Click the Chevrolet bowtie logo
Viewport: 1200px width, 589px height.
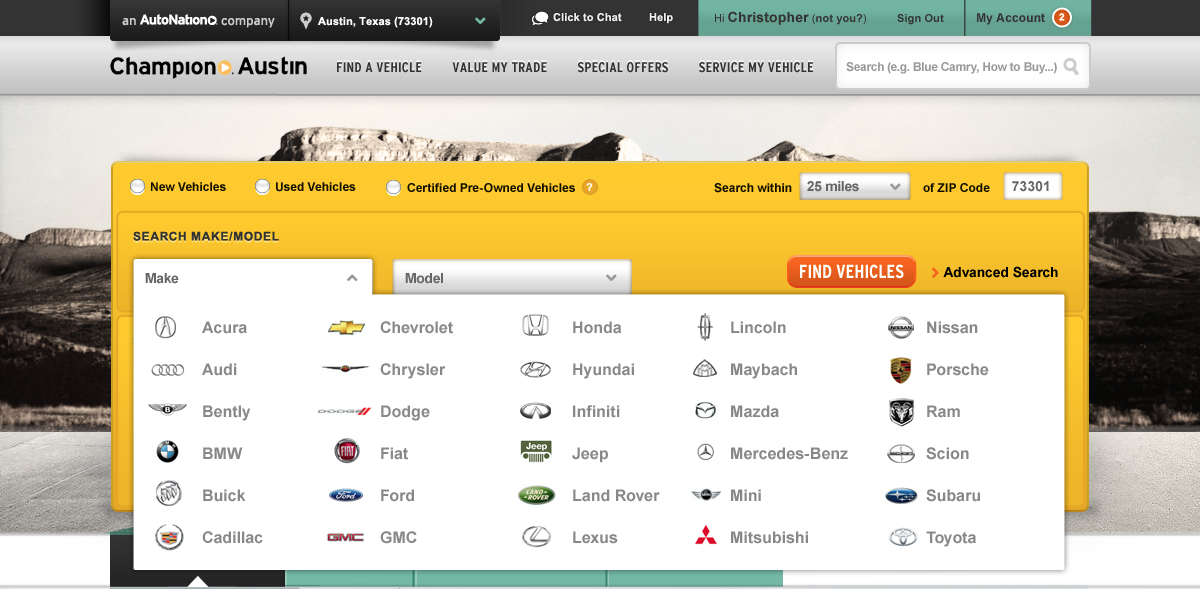tap(347, 327)
